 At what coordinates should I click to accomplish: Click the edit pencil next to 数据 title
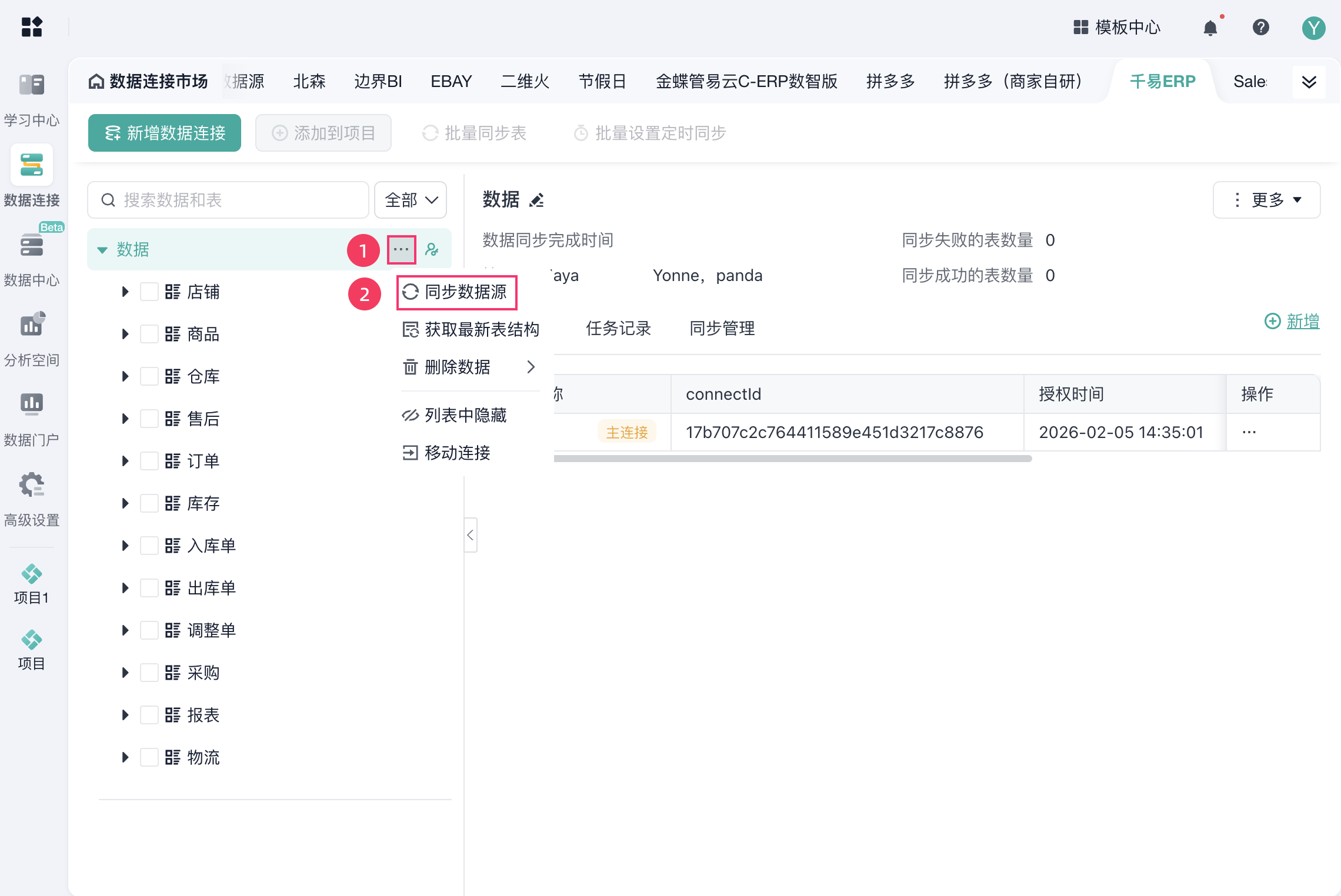point(536,200)
